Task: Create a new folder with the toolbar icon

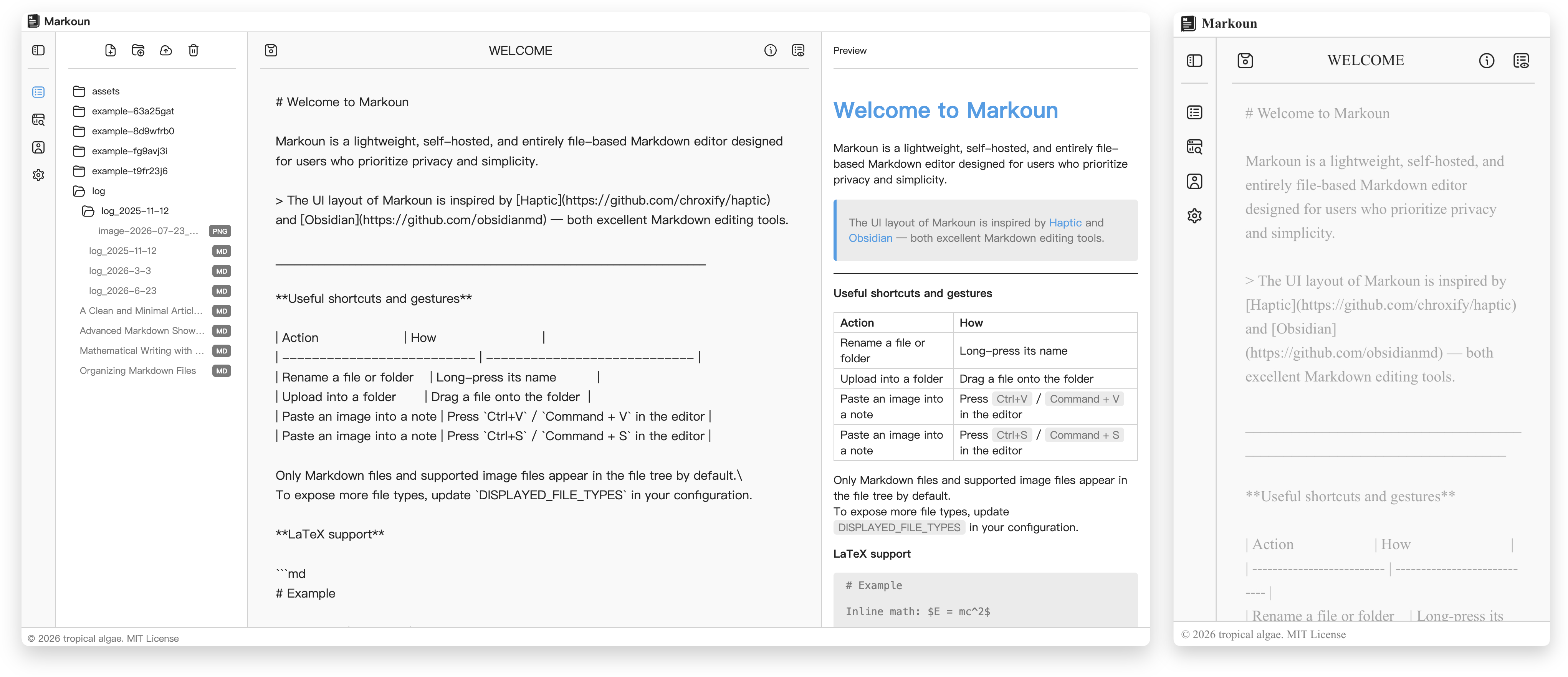Action: click(x=138, y=51)
